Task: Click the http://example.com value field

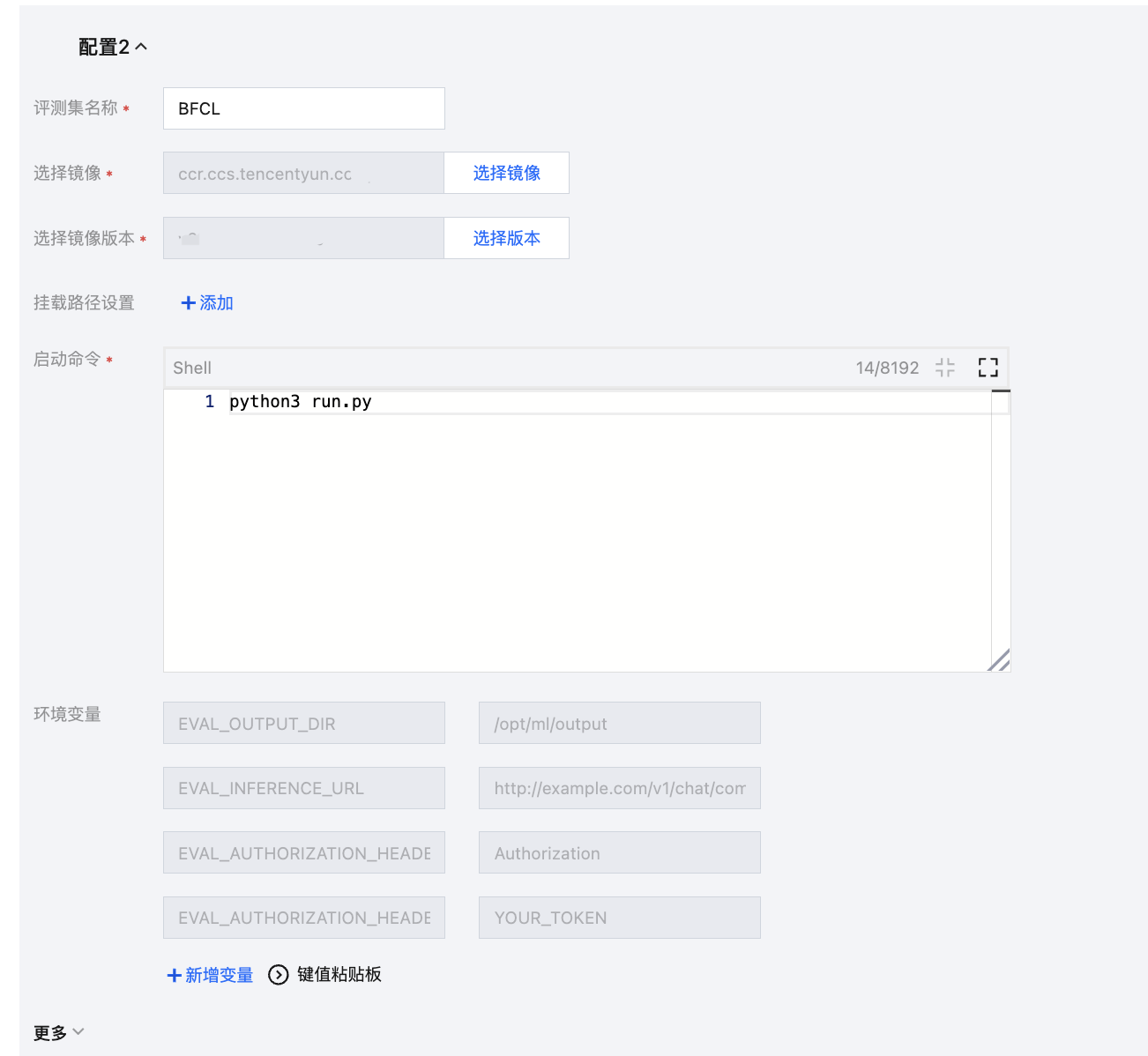Action: click(620, 788)
